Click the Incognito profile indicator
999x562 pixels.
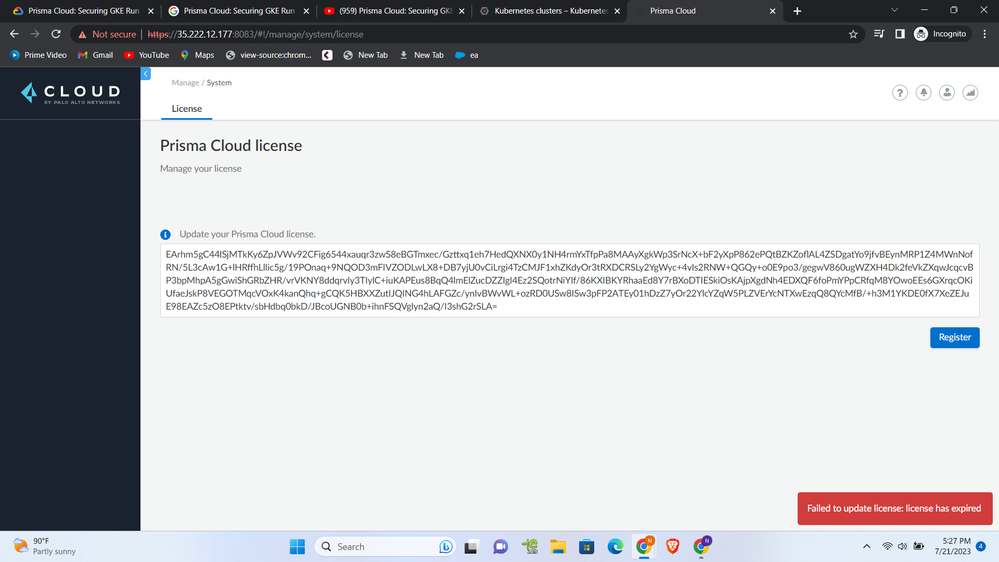tap(940, 34)
